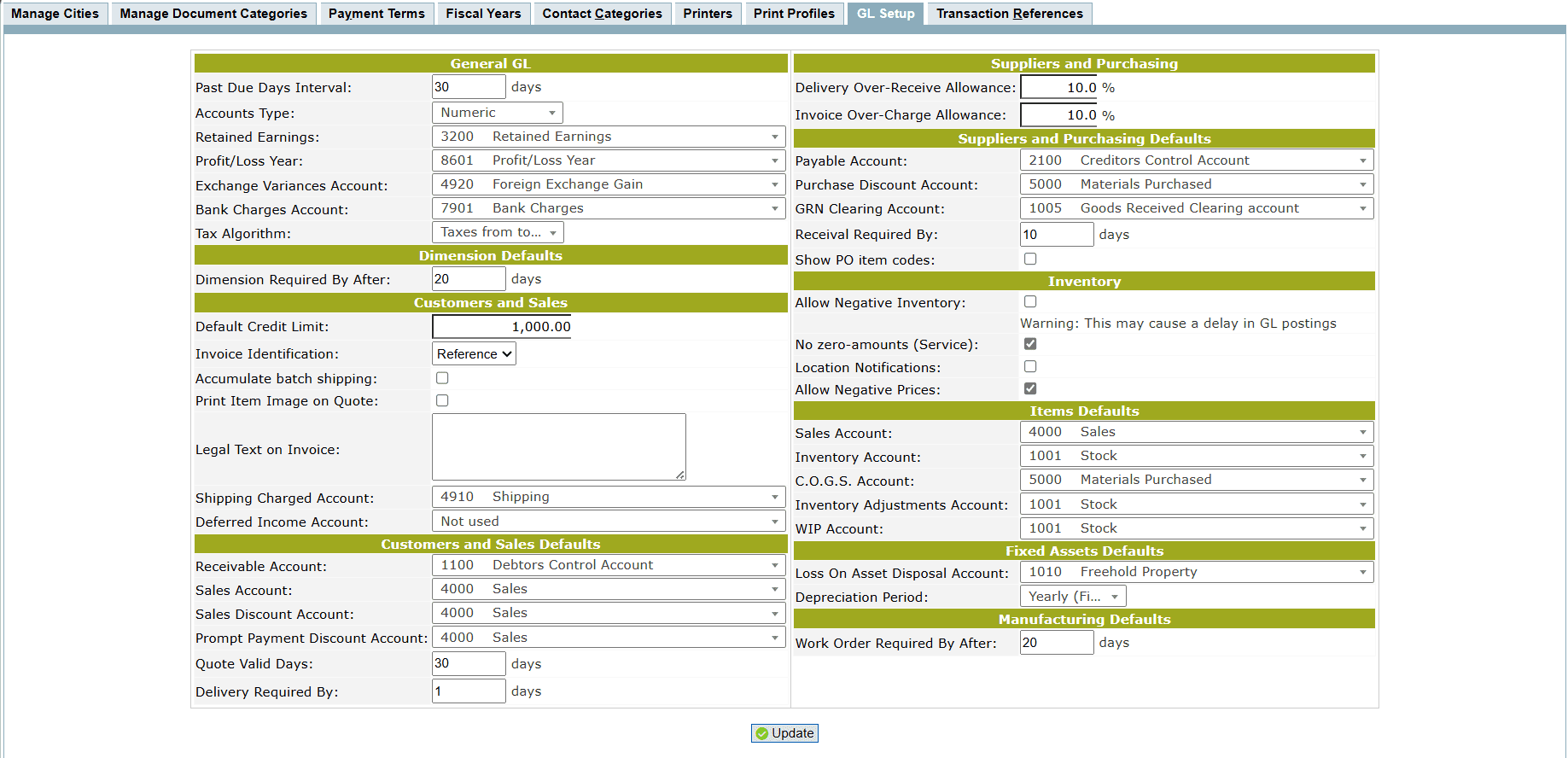
Task: Click Delivery Over-Receive Allowance field
Action: tap(1058, 87)
